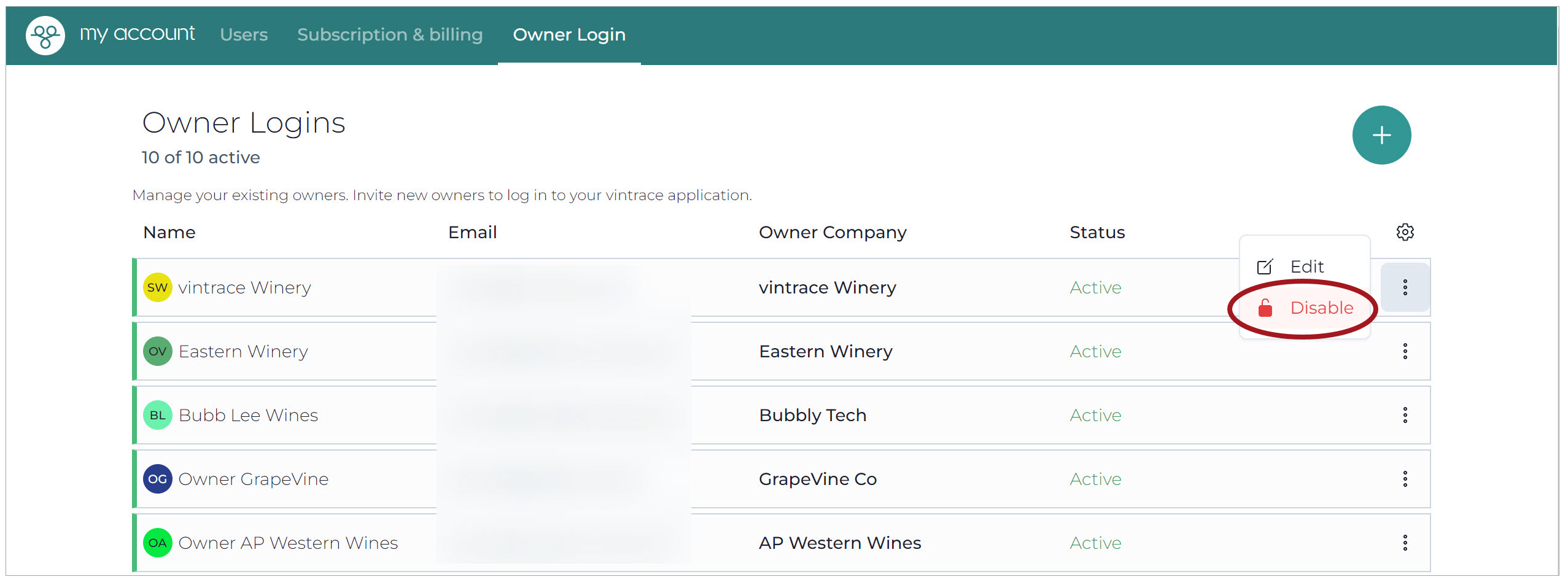Sort by the Email column header
Image resolution: width=1568 pixels, height=582 pixels.
(x=472, y=232)
